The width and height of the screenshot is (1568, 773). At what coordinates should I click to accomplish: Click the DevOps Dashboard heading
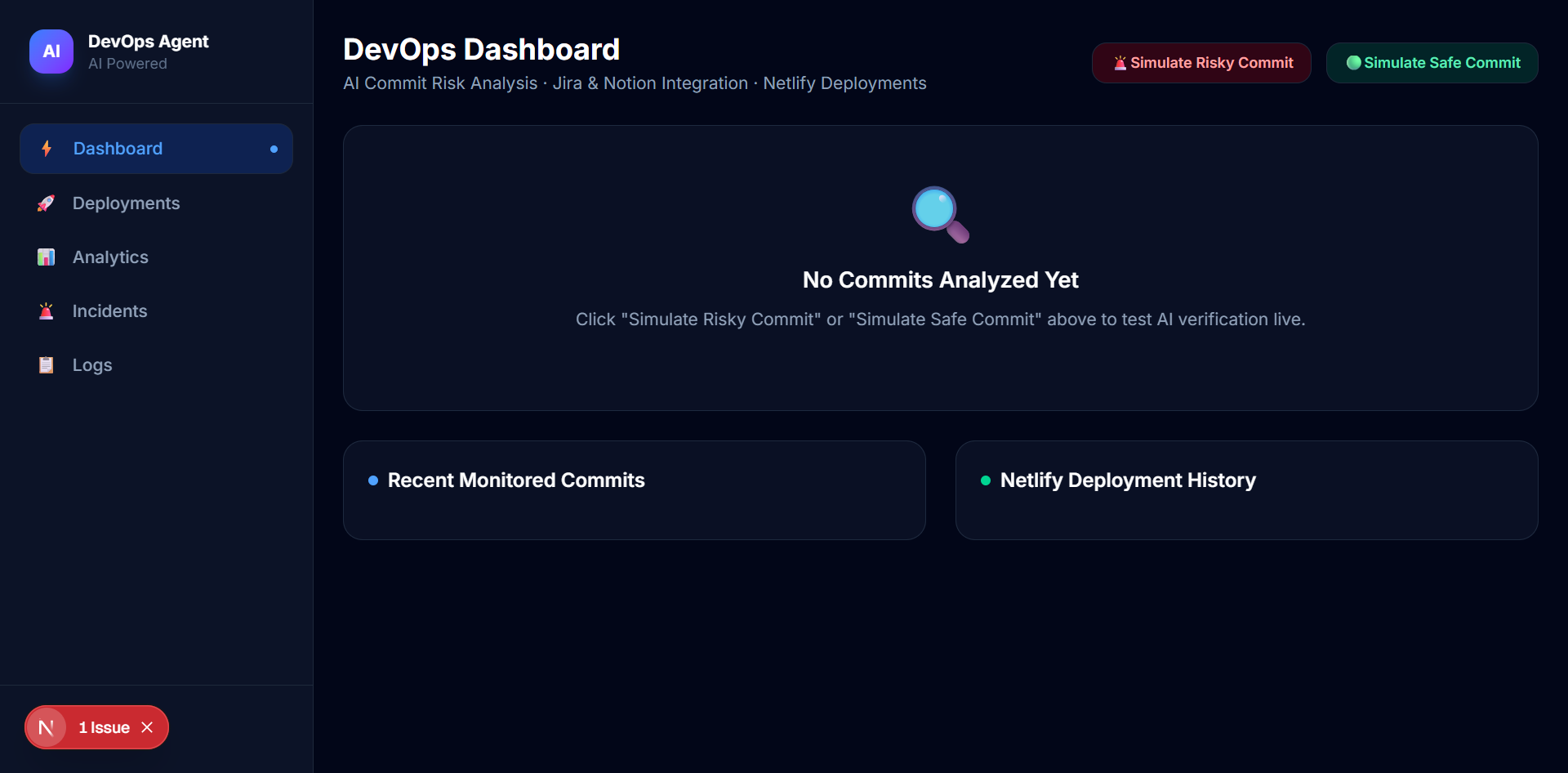[481, 49]
